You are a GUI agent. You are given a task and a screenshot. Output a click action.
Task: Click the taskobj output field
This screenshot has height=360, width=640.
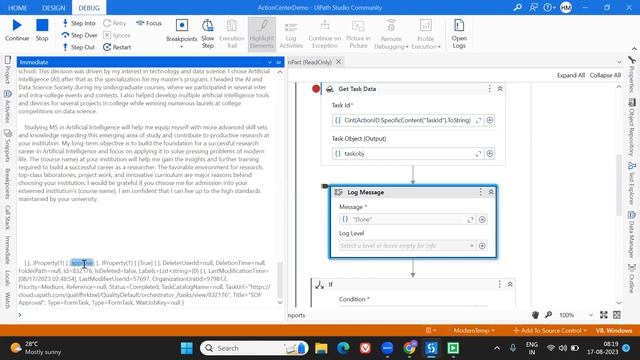[407, 154]
